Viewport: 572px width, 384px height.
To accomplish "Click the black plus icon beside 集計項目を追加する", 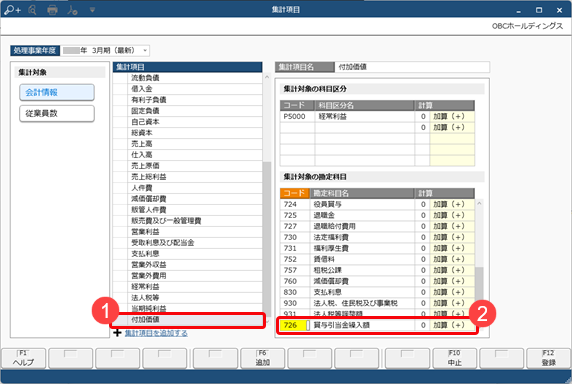I will click(x=117, y=333).
